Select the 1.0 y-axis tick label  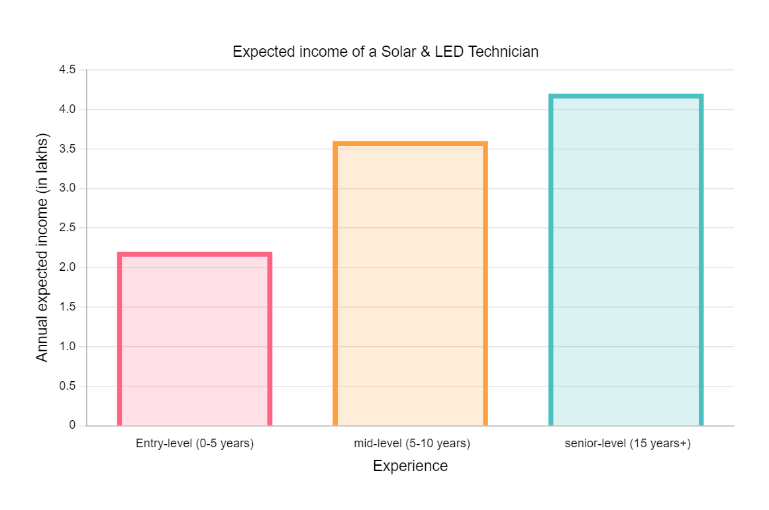(67, 346)
